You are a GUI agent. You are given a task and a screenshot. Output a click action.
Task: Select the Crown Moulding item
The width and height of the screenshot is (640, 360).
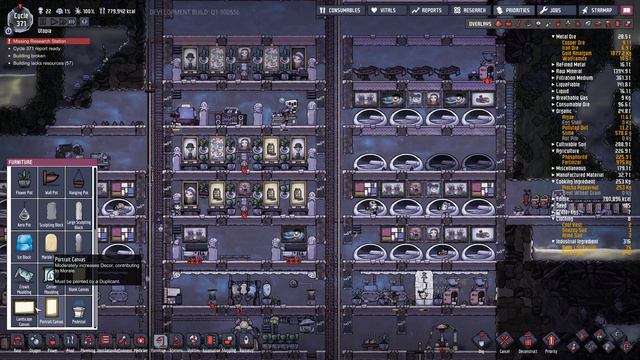[24, 278]
